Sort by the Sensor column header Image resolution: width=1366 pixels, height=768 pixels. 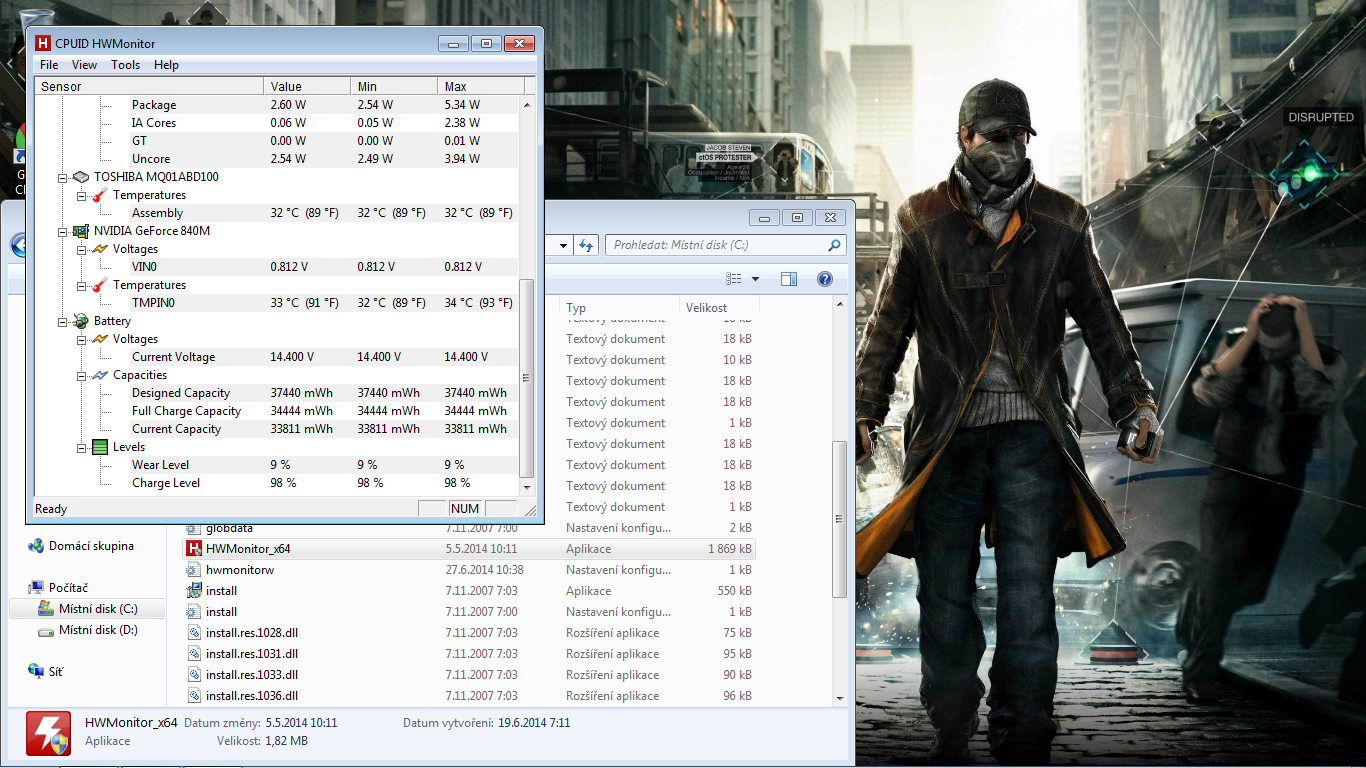(x=149, y=86)
